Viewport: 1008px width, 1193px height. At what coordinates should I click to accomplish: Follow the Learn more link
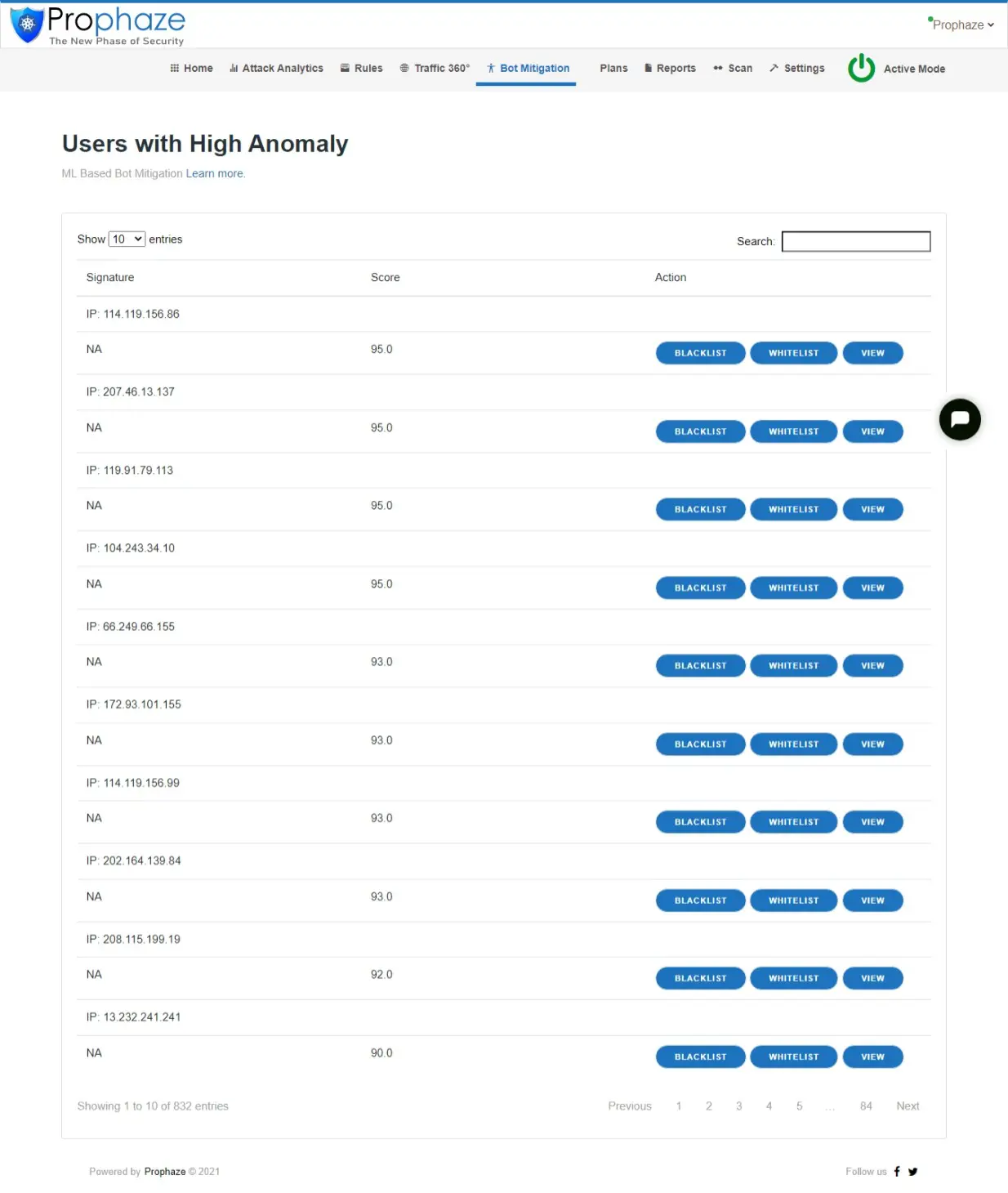pos(215,173)
